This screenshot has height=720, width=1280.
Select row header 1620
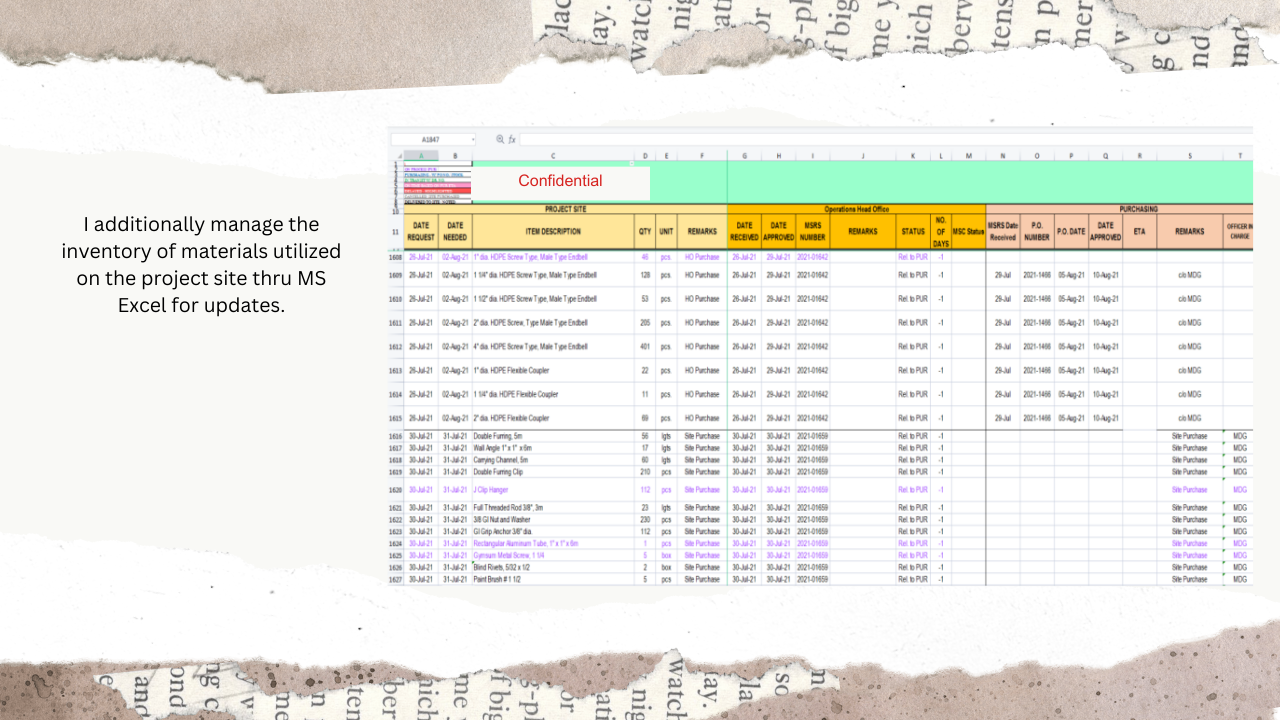pyautogui.click(x=396, y=490)
